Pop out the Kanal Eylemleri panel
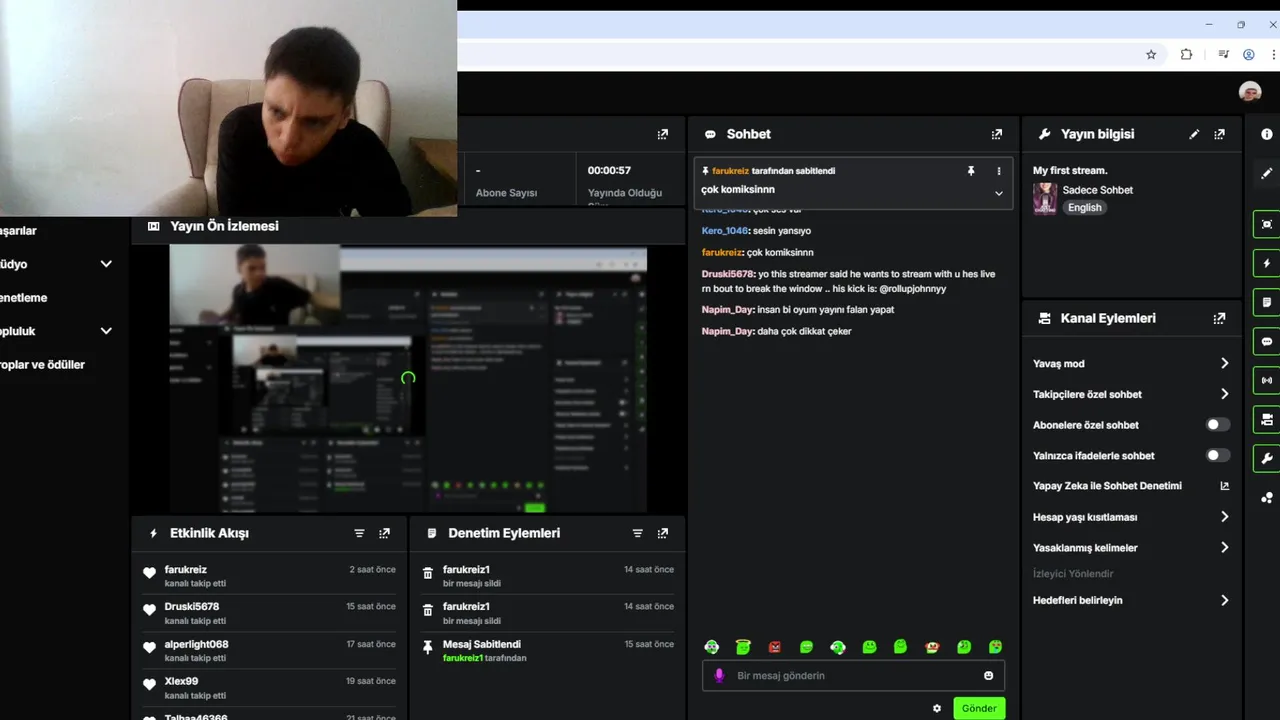The image size is (1280, 720). pyautogui.click(x=1219, y=318)
